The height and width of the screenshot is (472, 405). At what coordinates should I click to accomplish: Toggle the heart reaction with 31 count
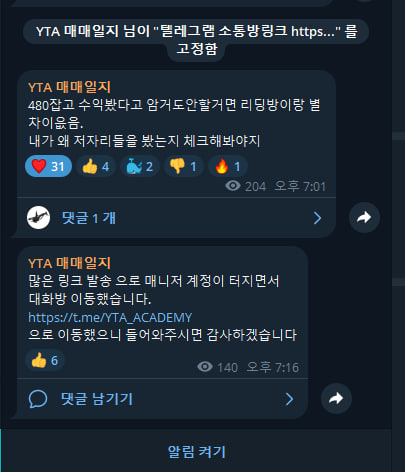point(48,166)
